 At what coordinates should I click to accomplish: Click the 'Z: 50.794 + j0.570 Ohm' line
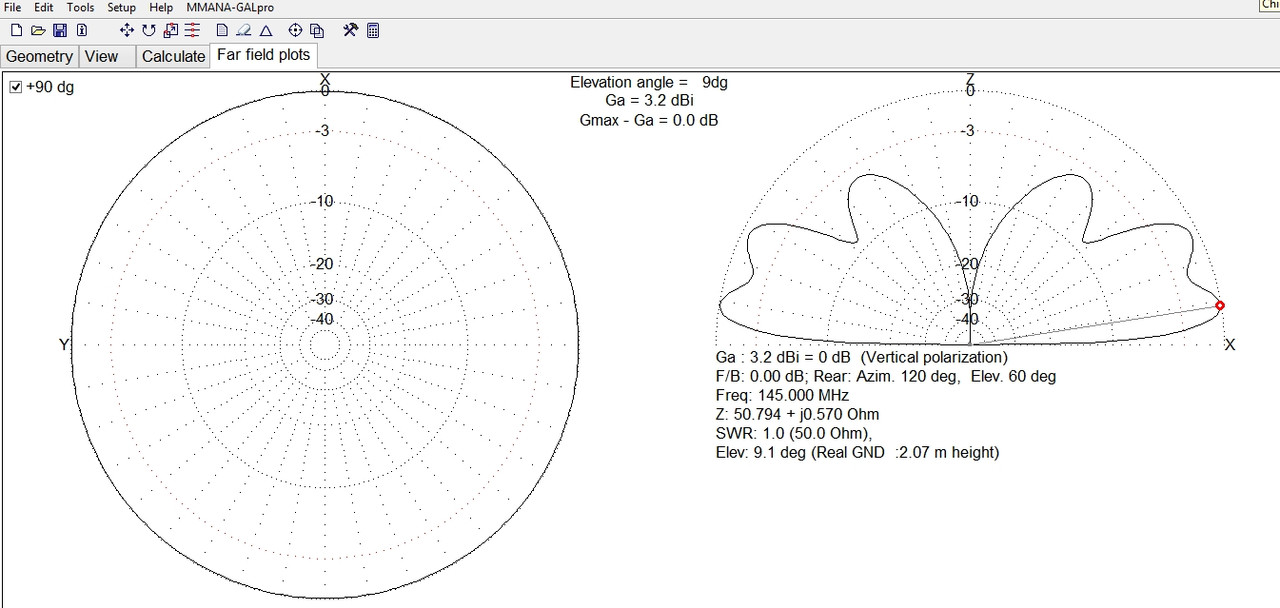pyautogui.click(x=797, y=414)
